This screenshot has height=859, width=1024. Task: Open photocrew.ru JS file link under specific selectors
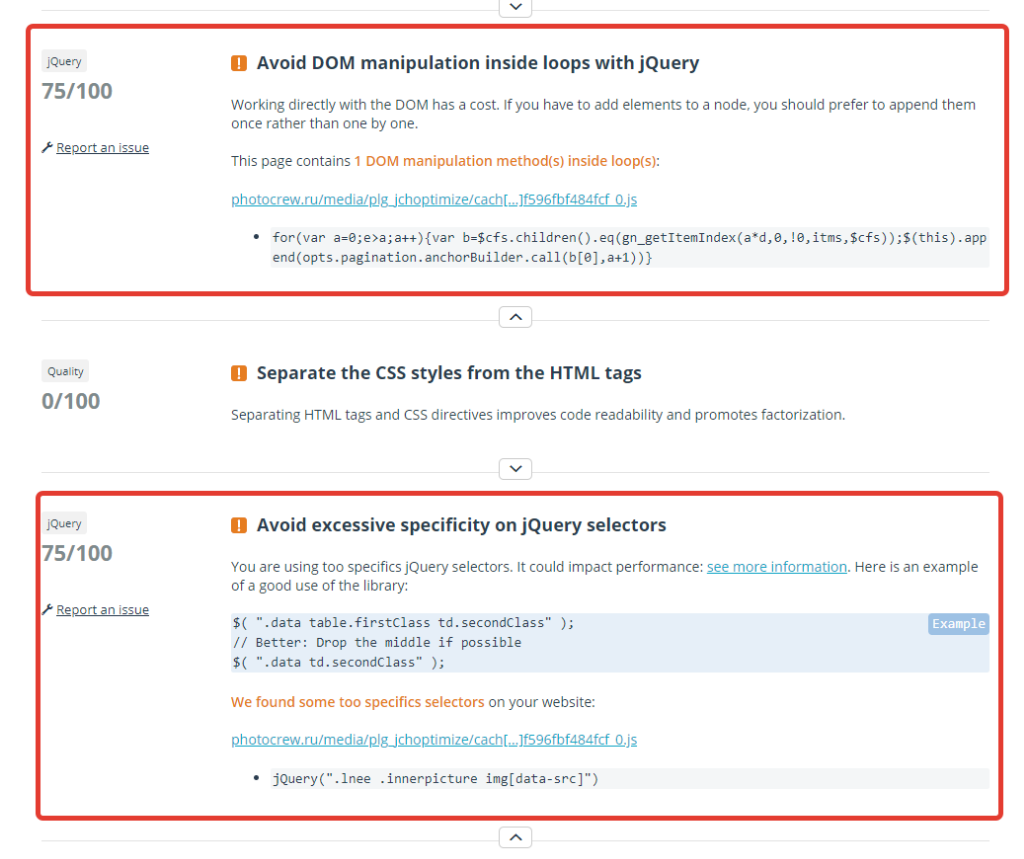[x=433, y=740]
